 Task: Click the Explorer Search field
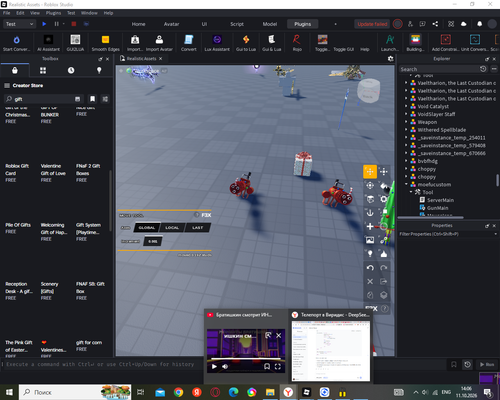pyautogui.click(x=439, y=69)
